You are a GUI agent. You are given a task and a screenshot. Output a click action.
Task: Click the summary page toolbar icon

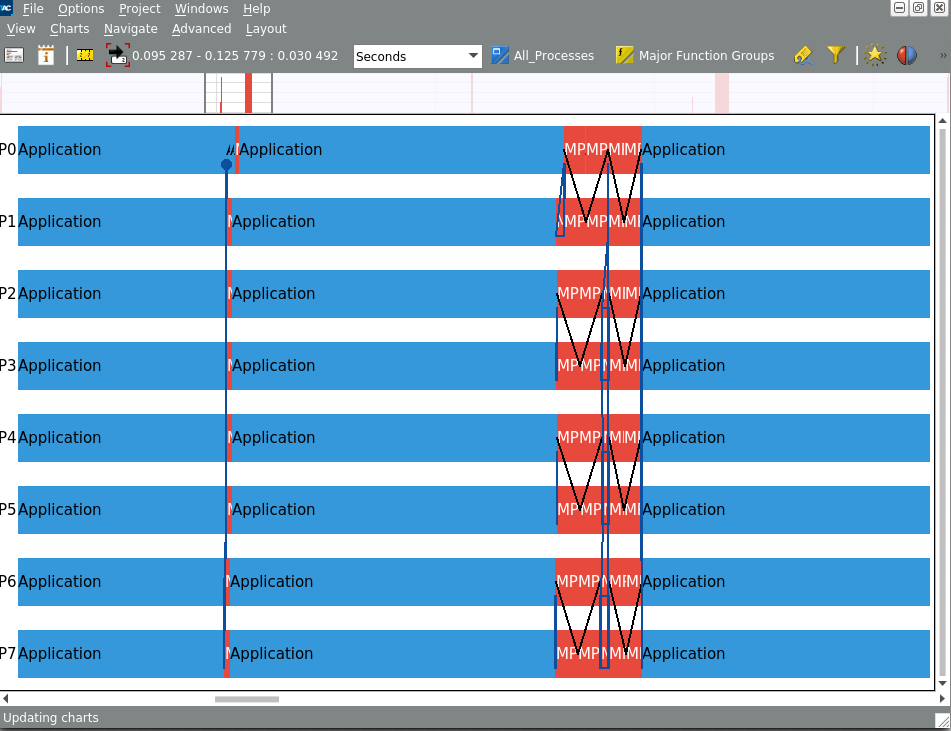point(14,55)
